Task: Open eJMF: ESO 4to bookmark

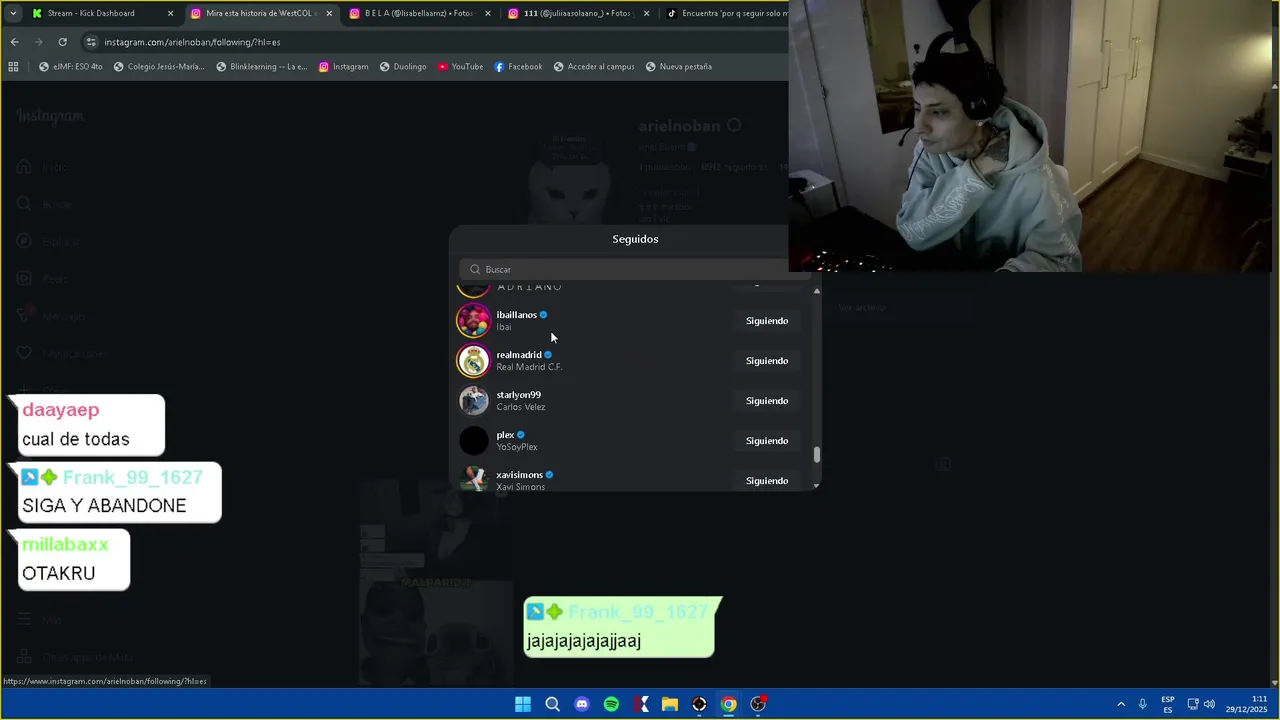Action: pos(70,67)
